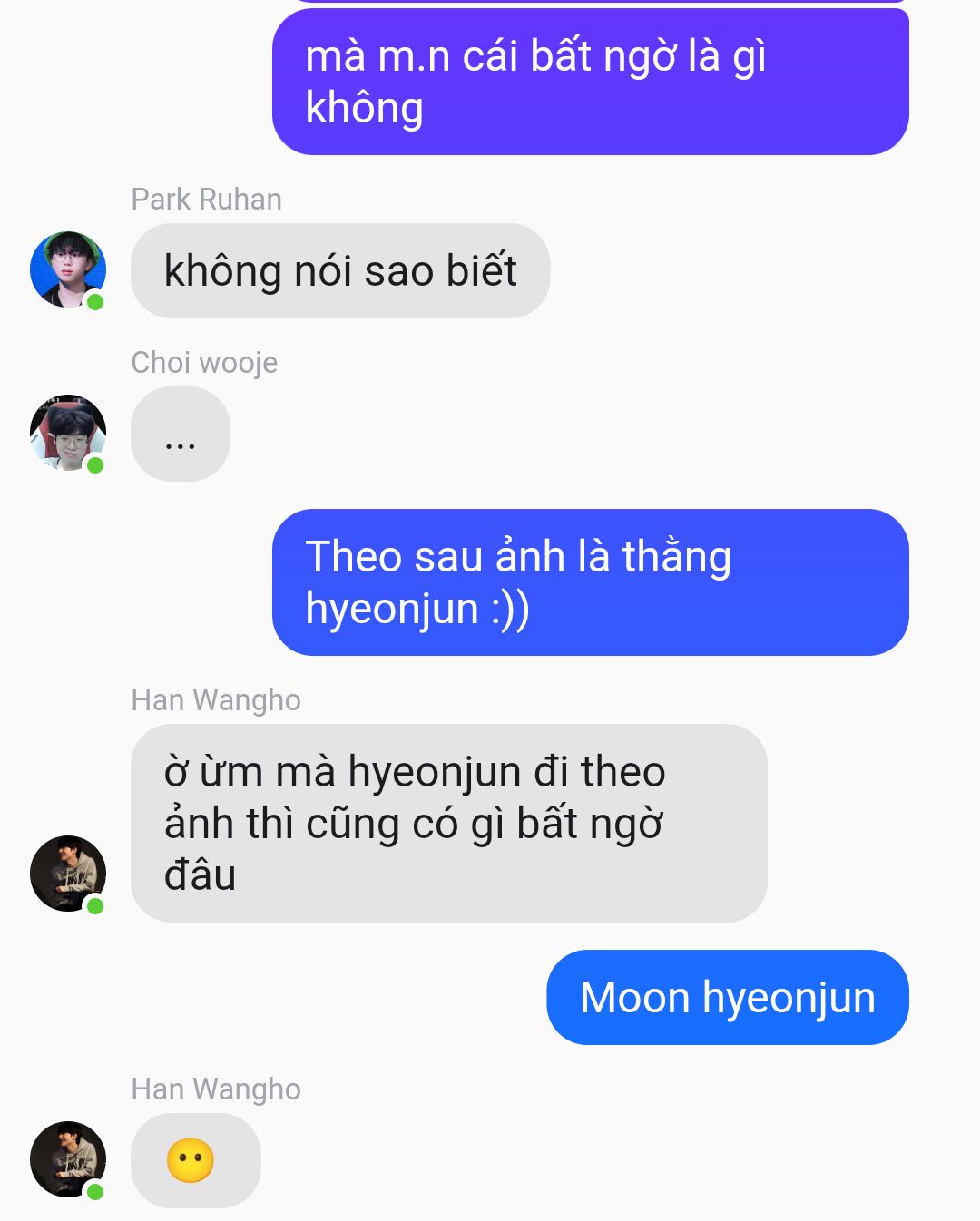
Task: Tap online indicator on upper Han Wangho avatar
Action: click(x=95, y=906)
